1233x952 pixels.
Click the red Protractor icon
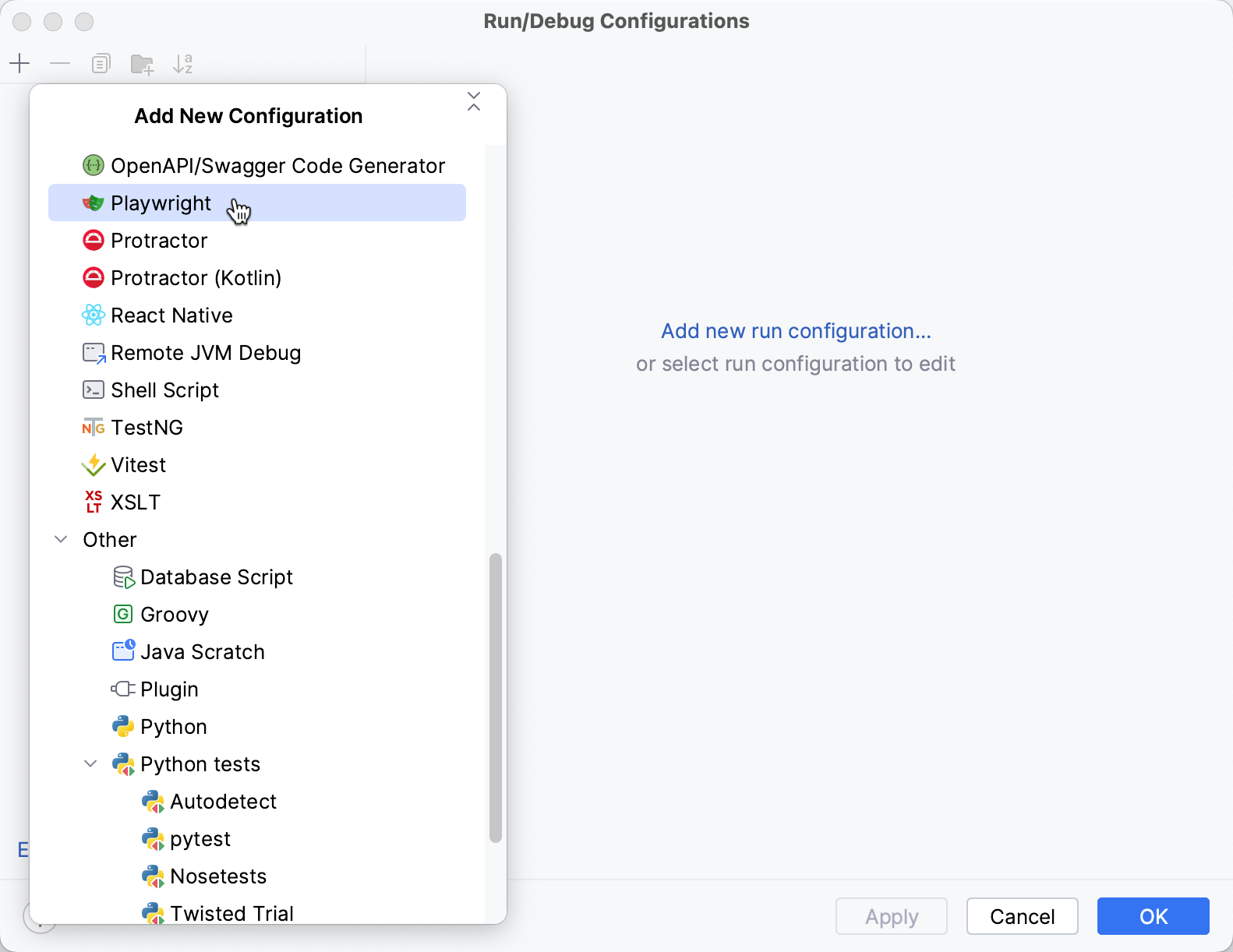[94, 240]
